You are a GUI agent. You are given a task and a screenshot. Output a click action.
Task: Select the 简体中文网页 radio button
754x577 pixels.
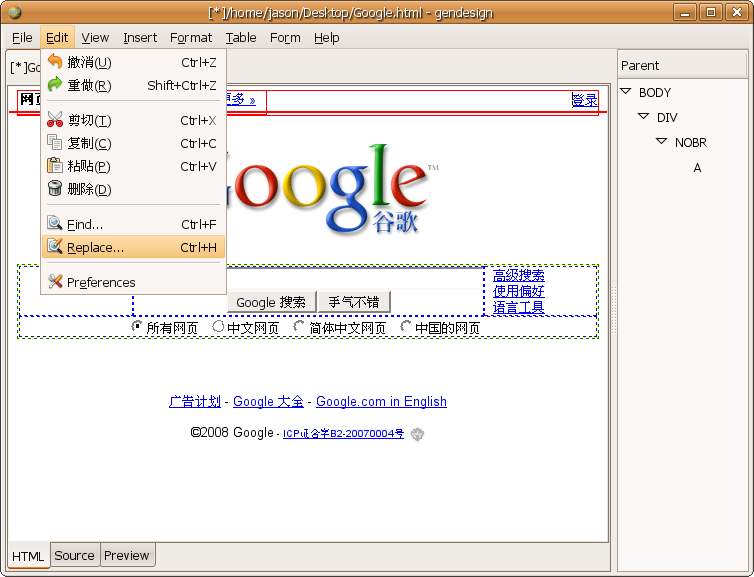click(299, 326)
